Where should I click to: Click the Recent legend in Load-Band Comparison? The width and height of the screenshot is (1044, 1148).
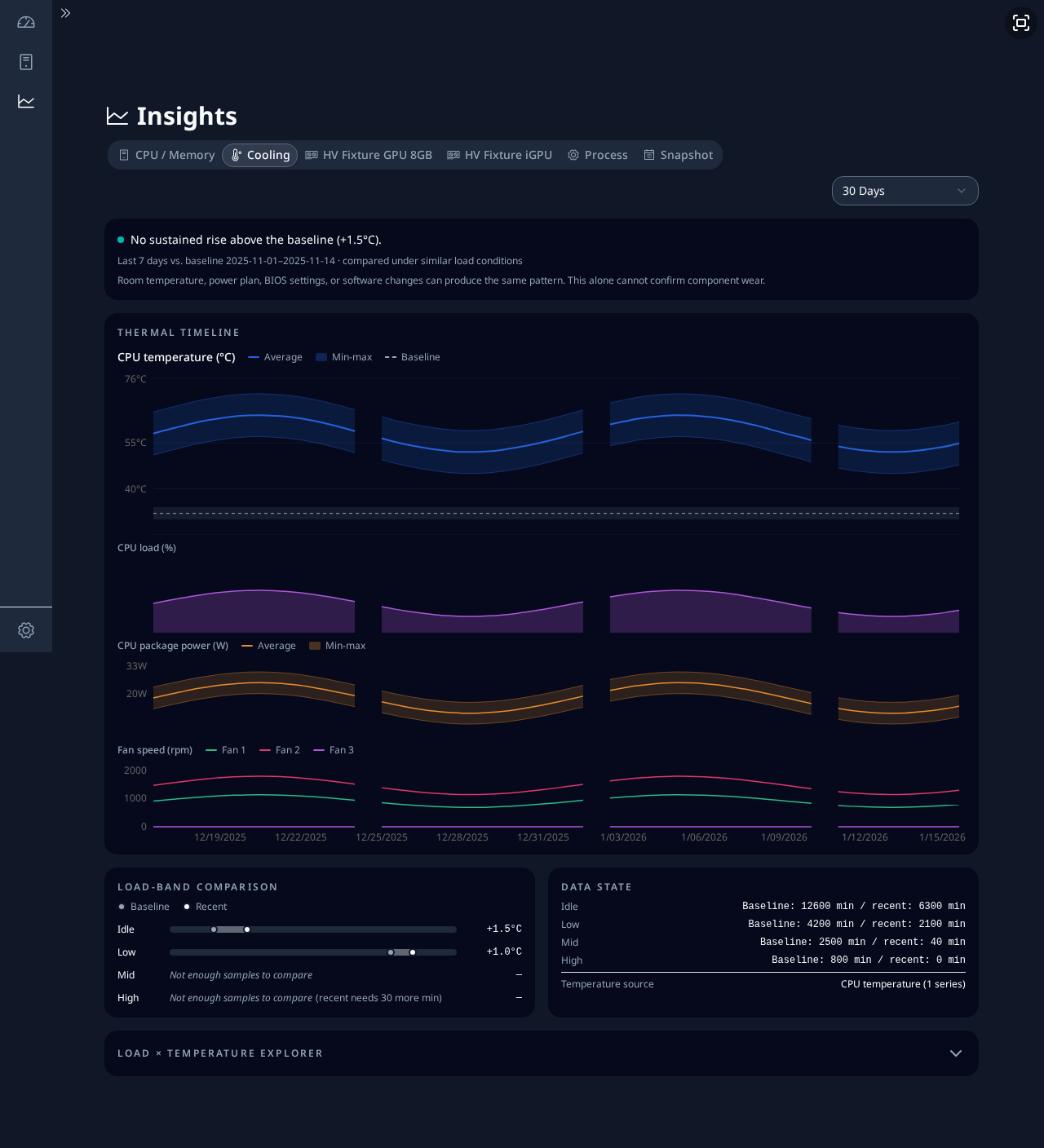click(x=206, y=907)
